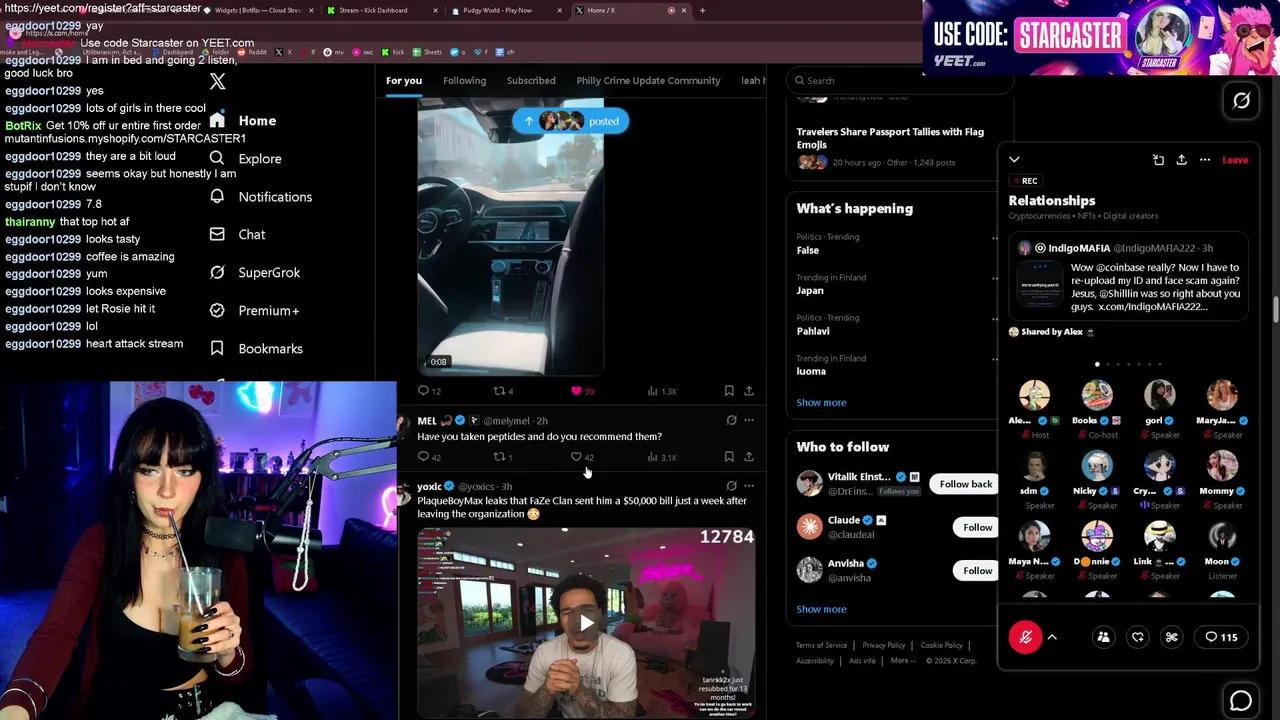Open the trending topic luoma
The height and width of the screenshot is (720, 1280).
click(x=811, y=371)
